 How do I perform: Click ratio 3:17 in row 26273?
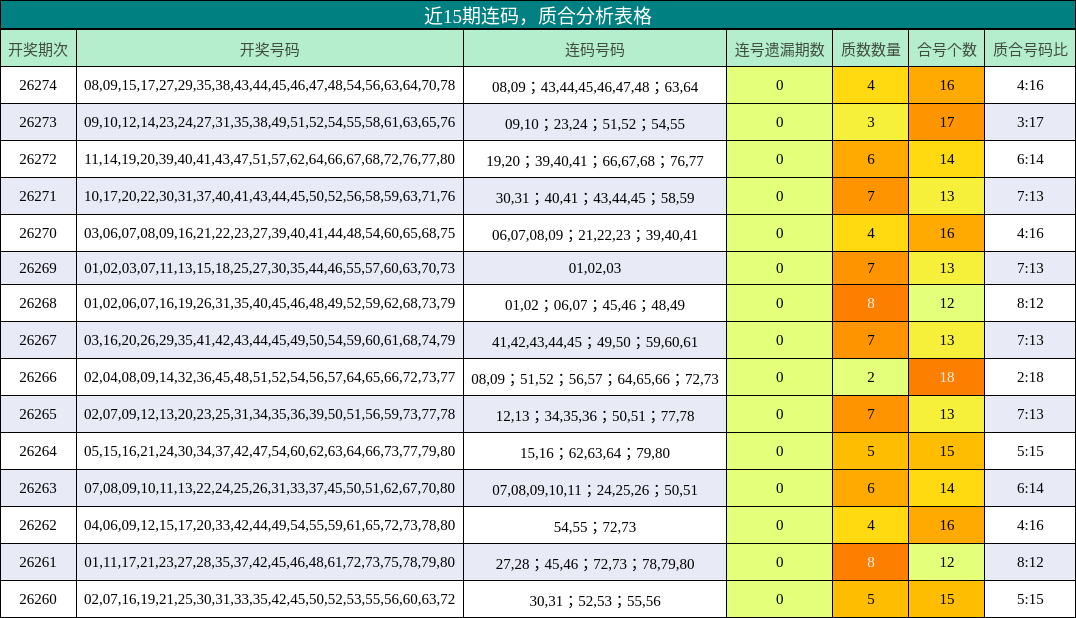pyautogui.click(x=1030, y=122)
